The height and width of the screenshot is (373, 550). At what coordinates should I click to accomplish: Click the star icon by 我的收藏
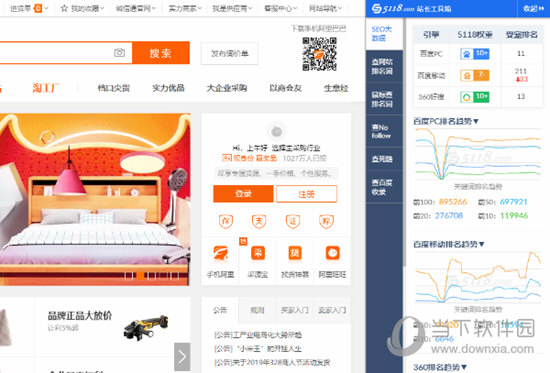[x=64, y=8]
